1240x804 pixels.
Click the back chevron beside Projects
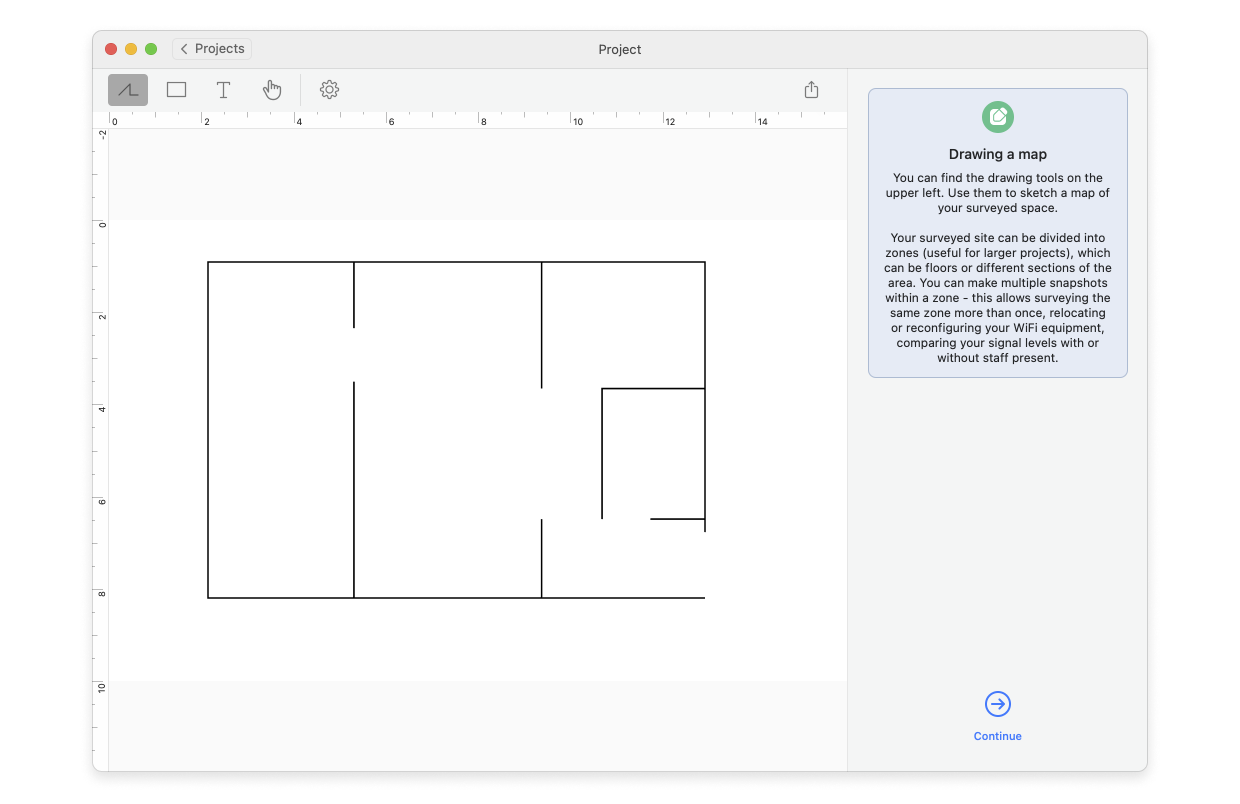tap(184, 48)
